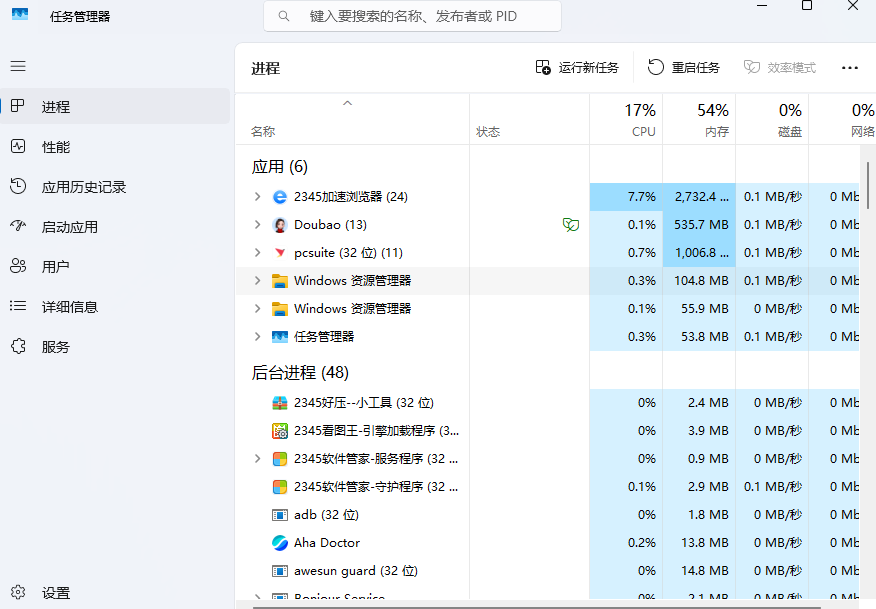Switch to the 进程 page
The height and width of the screenshot is (609, 876).
click(115, 106)
